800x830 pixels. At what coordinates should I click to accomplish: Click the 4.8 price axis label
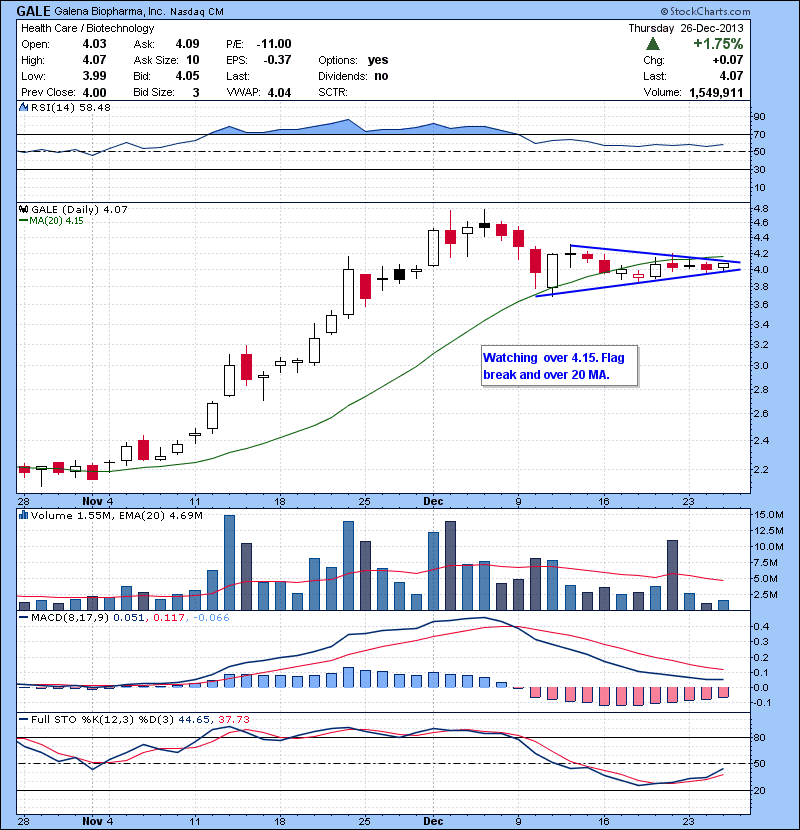coord(761,209)
